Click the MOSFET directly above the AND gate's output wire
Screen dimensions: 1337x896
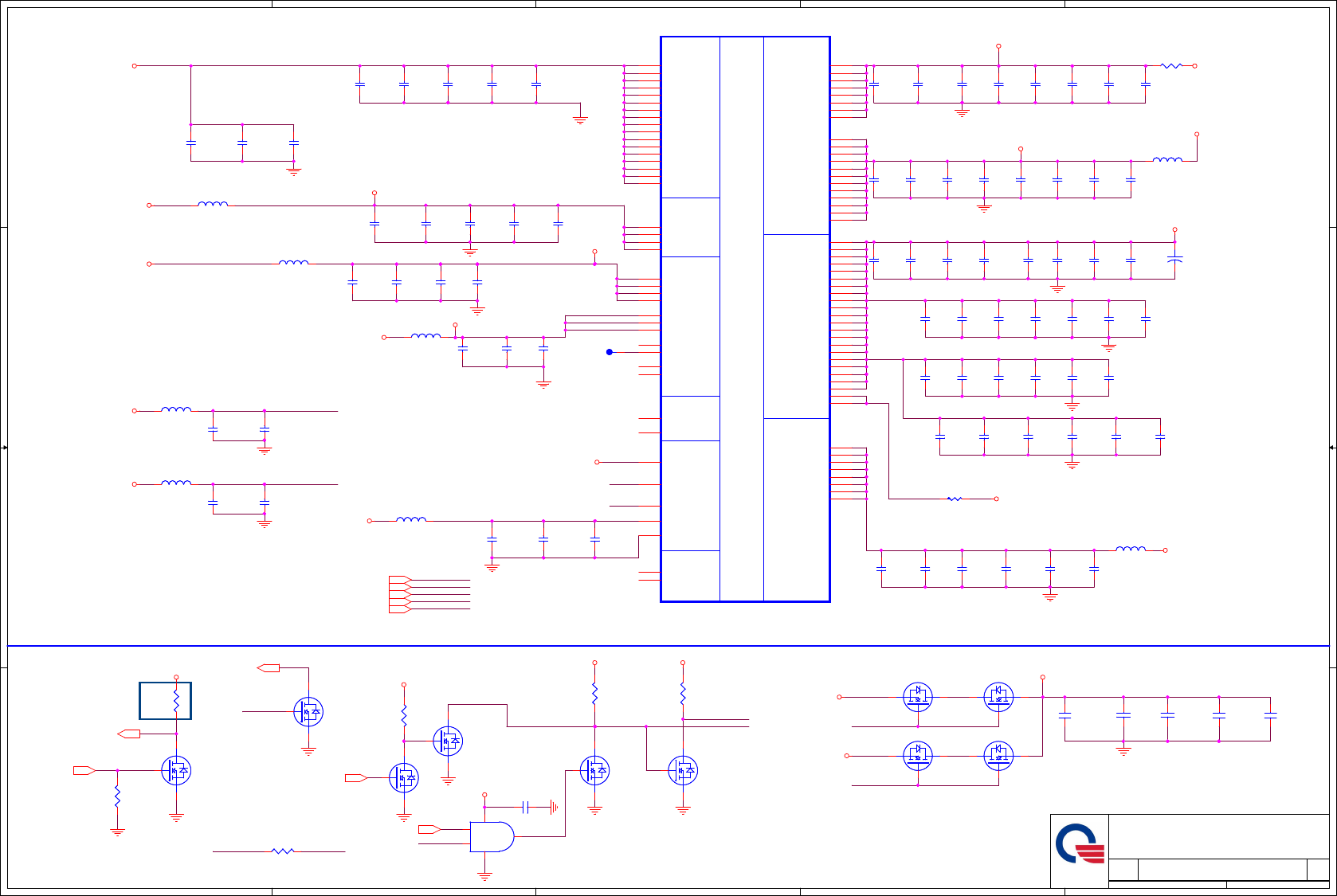[594, 770]
